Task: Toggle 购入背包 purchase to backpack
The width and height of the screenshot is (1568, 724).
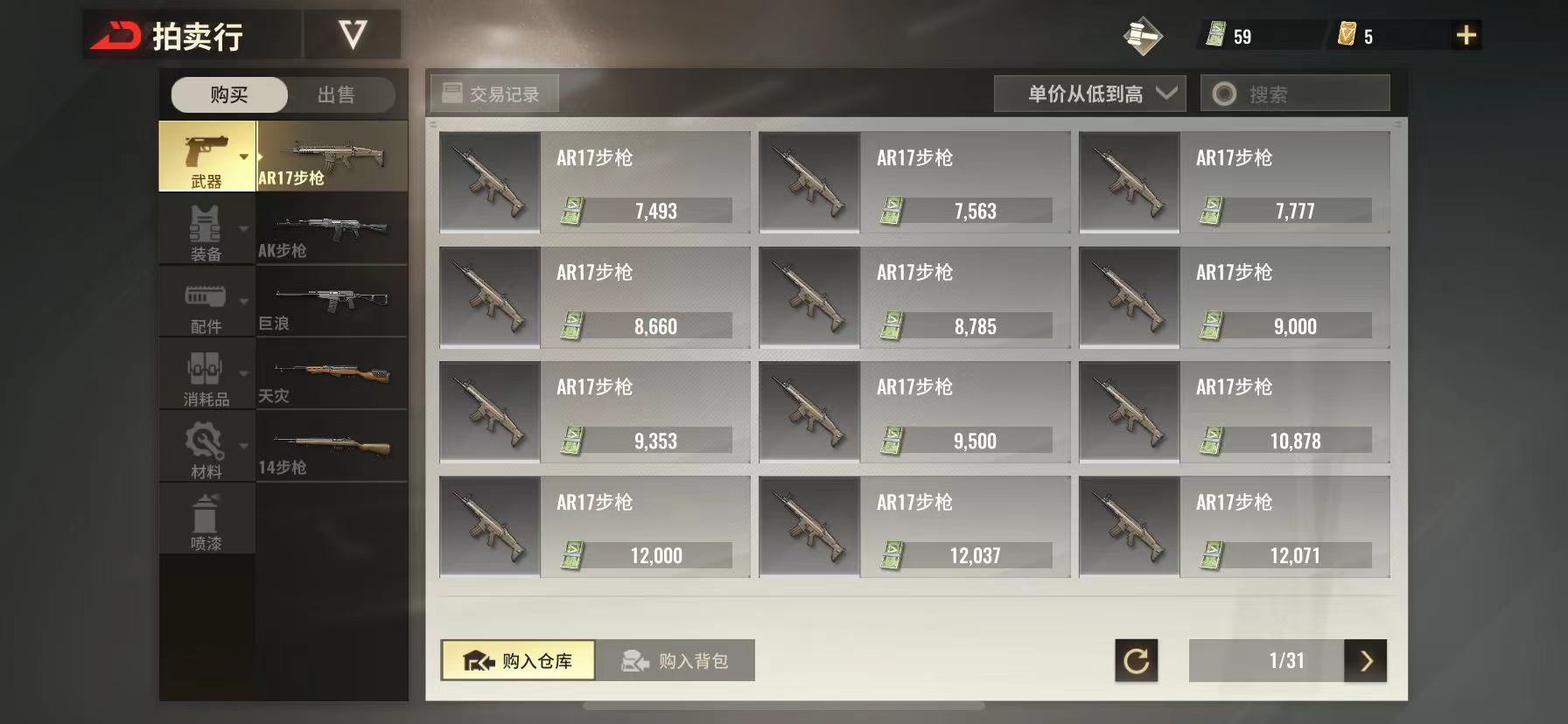Action: click(675, 661)
